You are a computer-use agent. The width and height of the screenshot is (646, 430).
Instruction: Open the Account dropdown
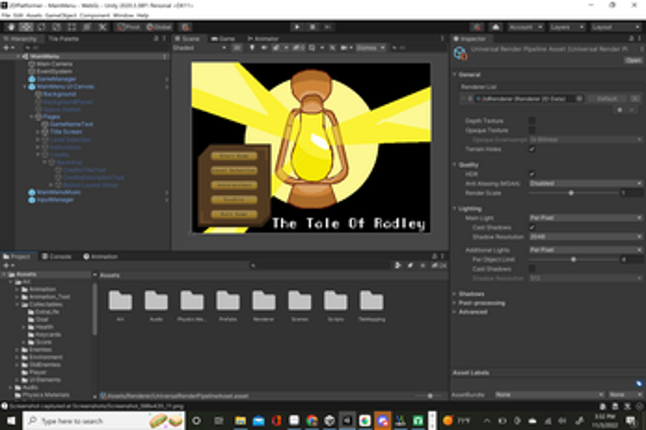click(x=525, y=27)
